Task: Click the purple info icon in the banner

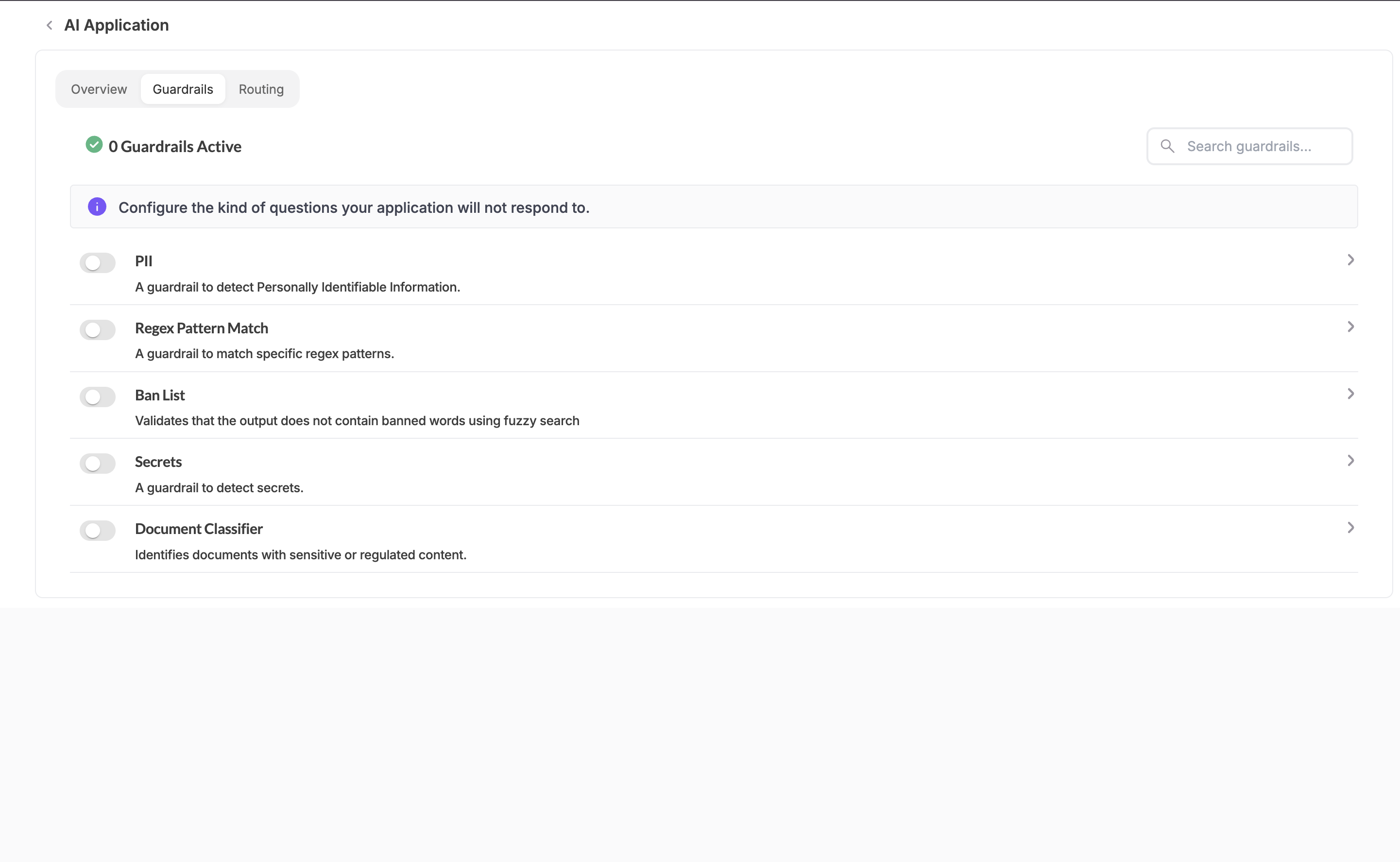Action: (97, 207)
